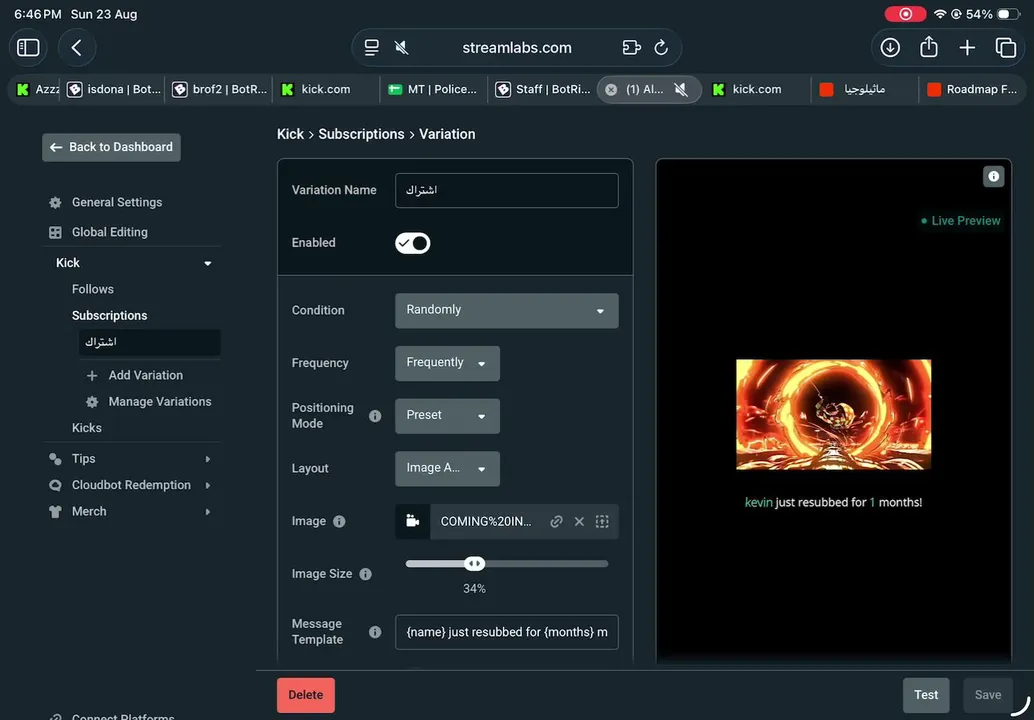Image resolution: width=1034 pixels, height=720 pixels.
Task: Show the tab overview icon
Action: click(1006, 47)
